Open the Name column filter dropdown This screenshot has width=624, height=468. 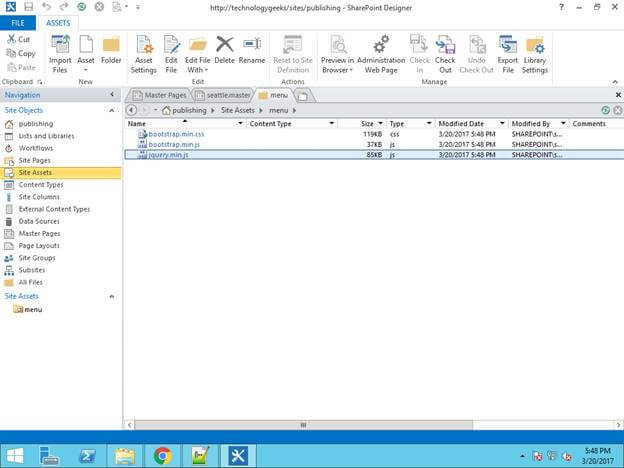[240, 123]
